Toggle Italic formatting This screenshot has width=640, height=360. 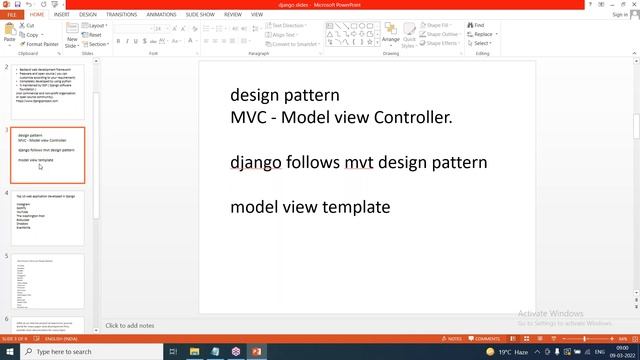[x=127, y=41]
